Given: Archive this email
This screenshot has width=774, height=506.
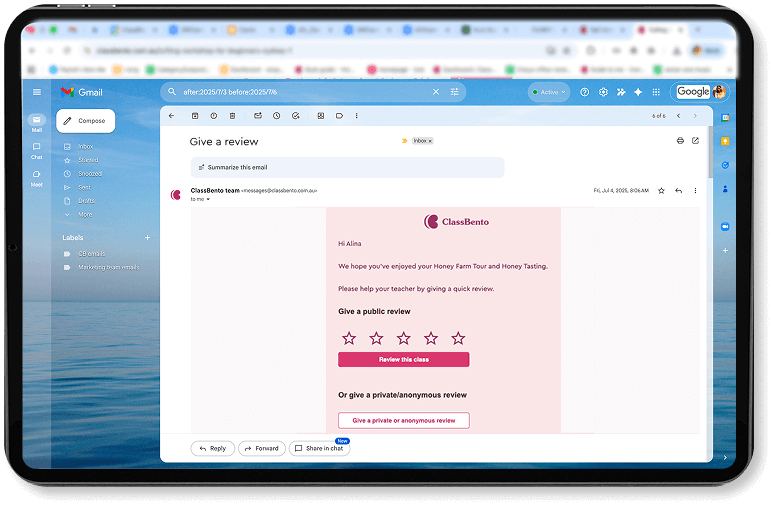Looking at the screenshot, I should pos(195,116).
